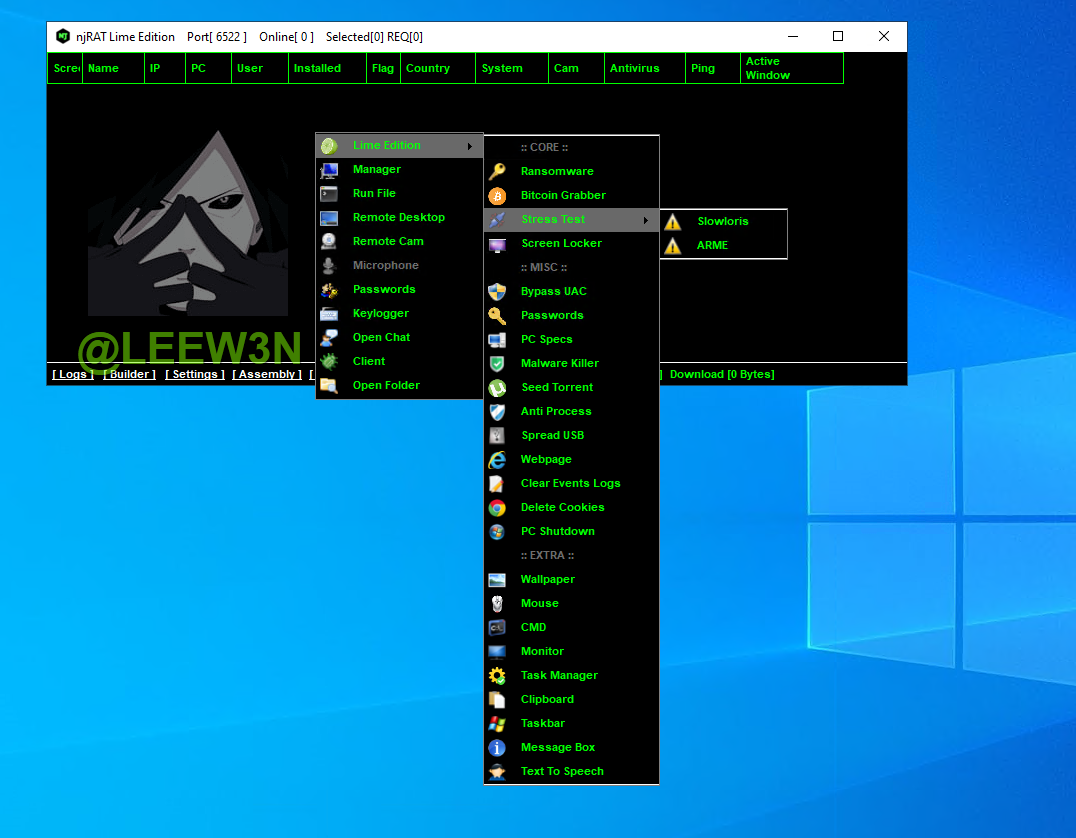The image size is (1076, 838).
Task: Expand the Stress Test submenu arrow
Action: click(646, 220)
